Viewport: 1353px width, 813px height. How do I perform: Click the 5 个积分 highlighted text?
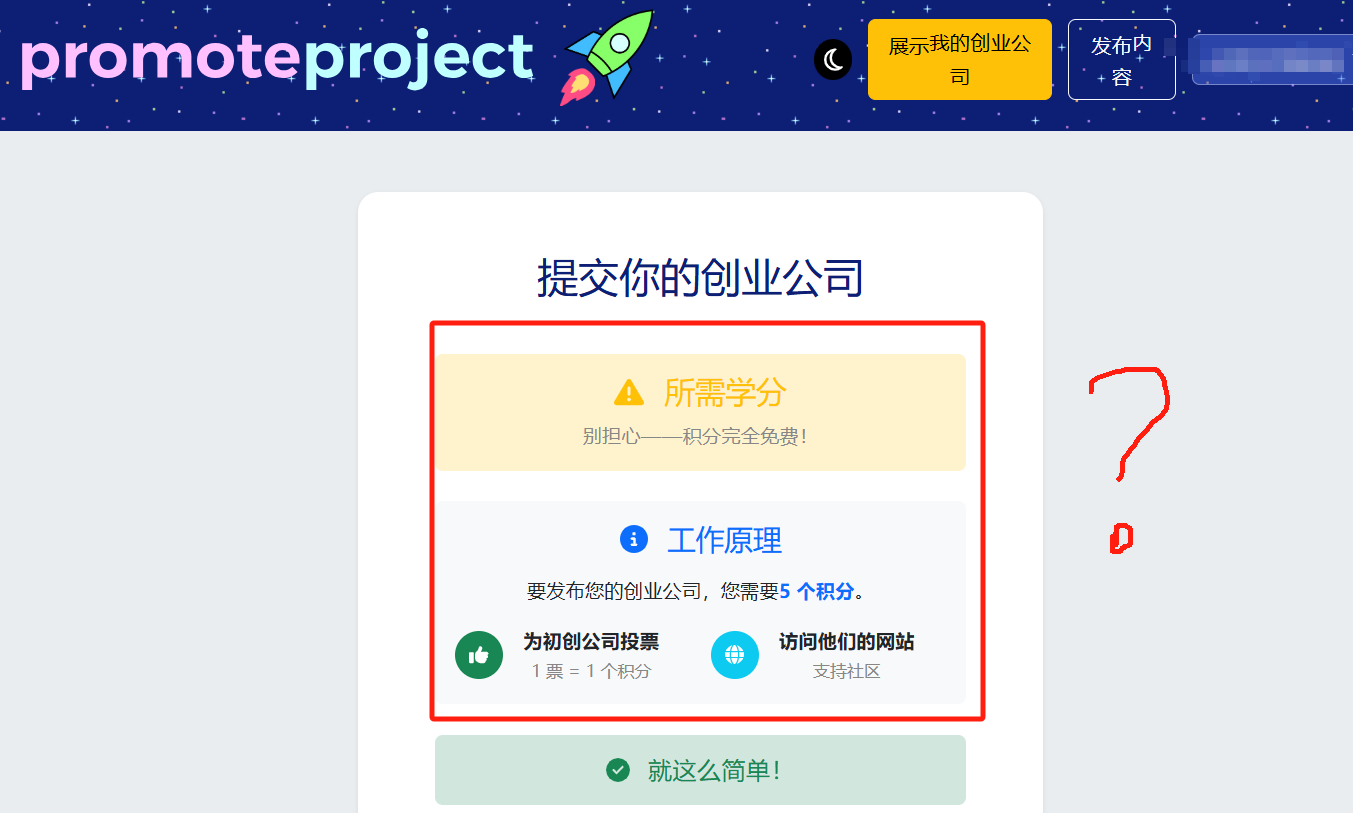point(817,591)
